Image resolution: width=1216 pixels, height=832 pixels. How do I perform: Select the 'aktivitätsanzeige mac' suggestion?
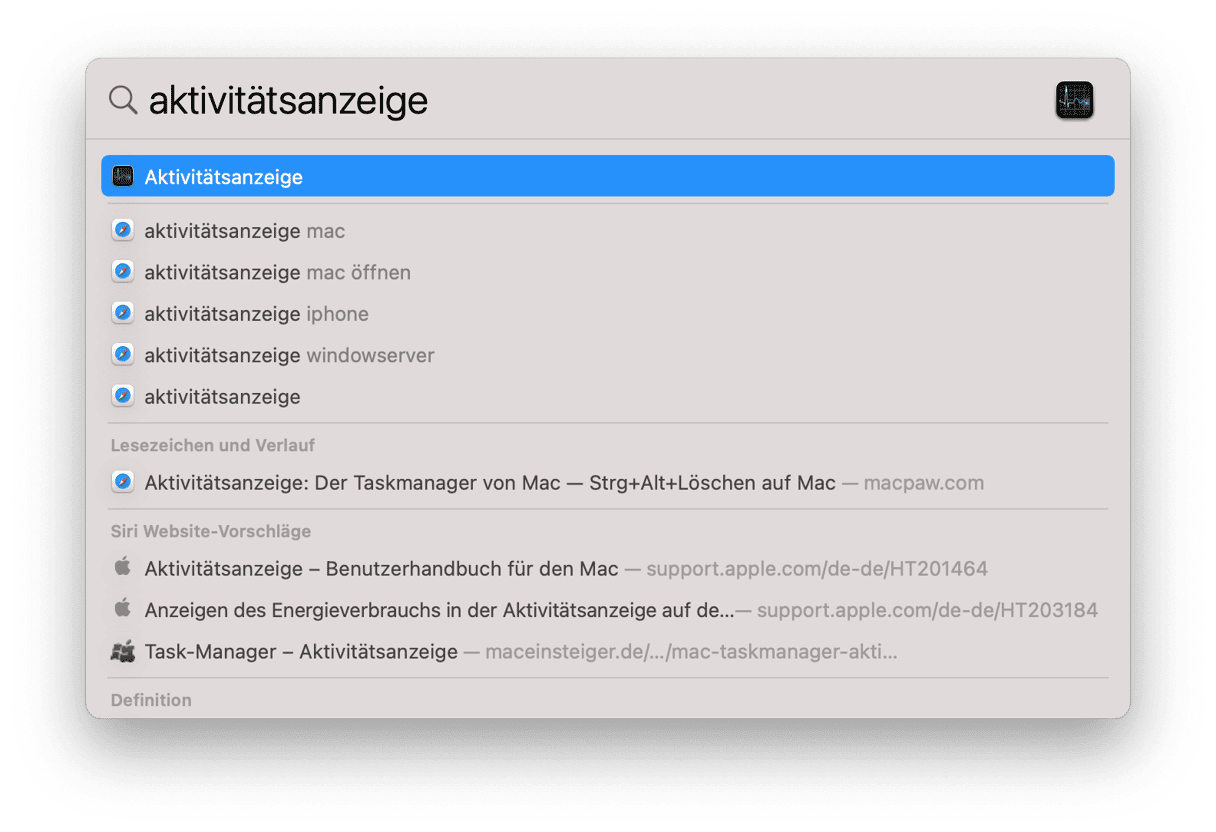[244, 231]
